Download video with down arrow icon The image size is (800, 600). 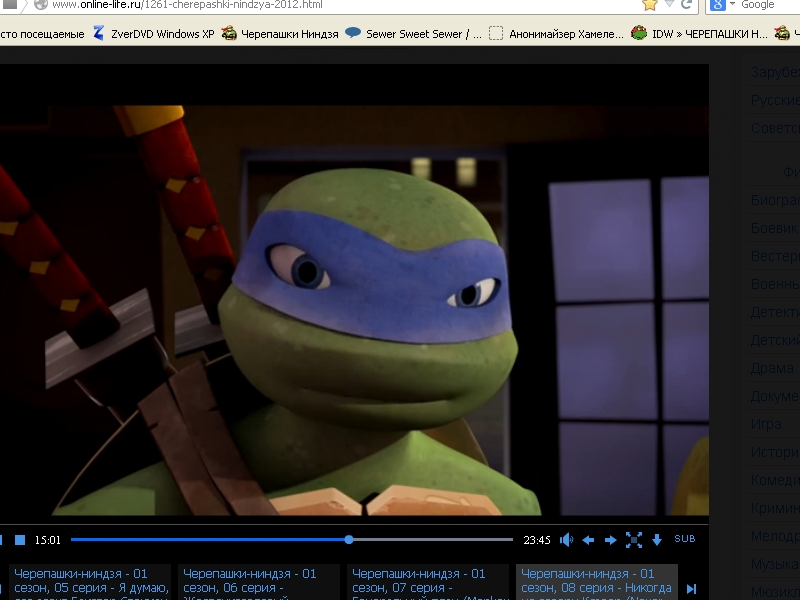[657, 540]
